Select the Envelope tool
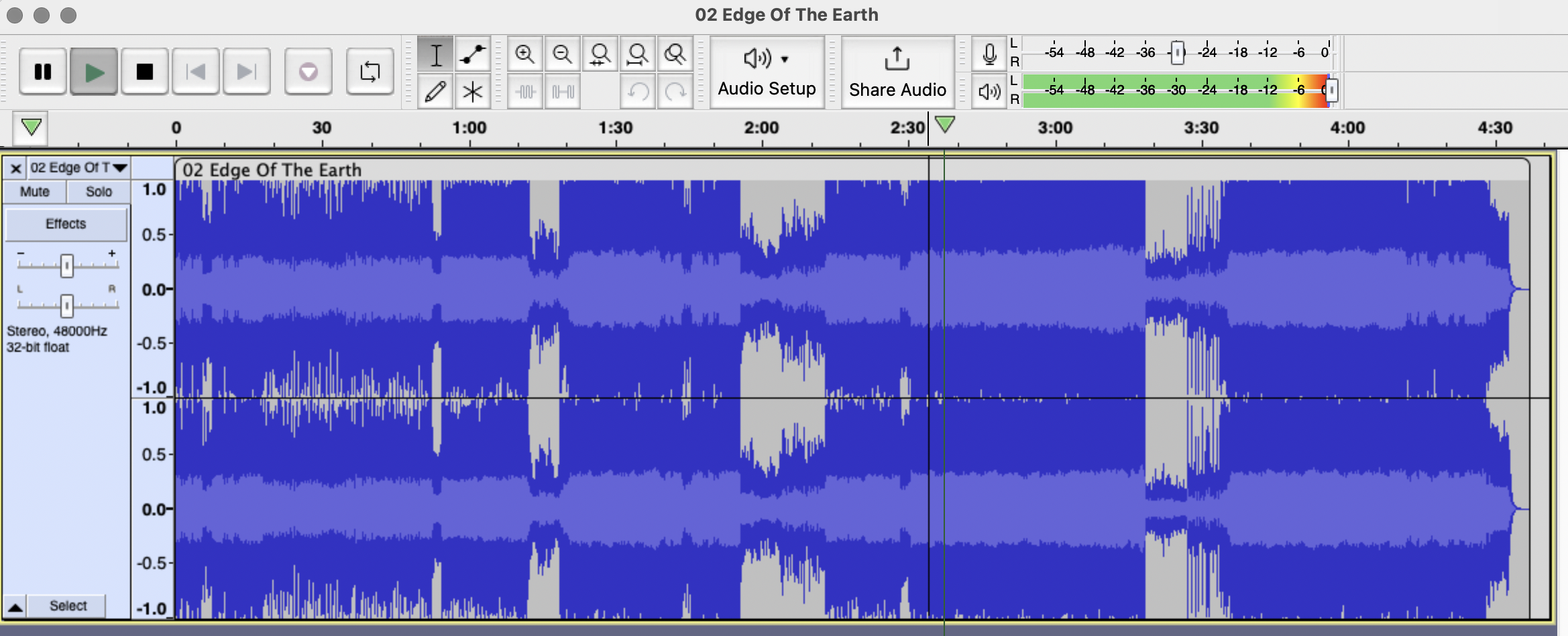 [x=473, y=54]
